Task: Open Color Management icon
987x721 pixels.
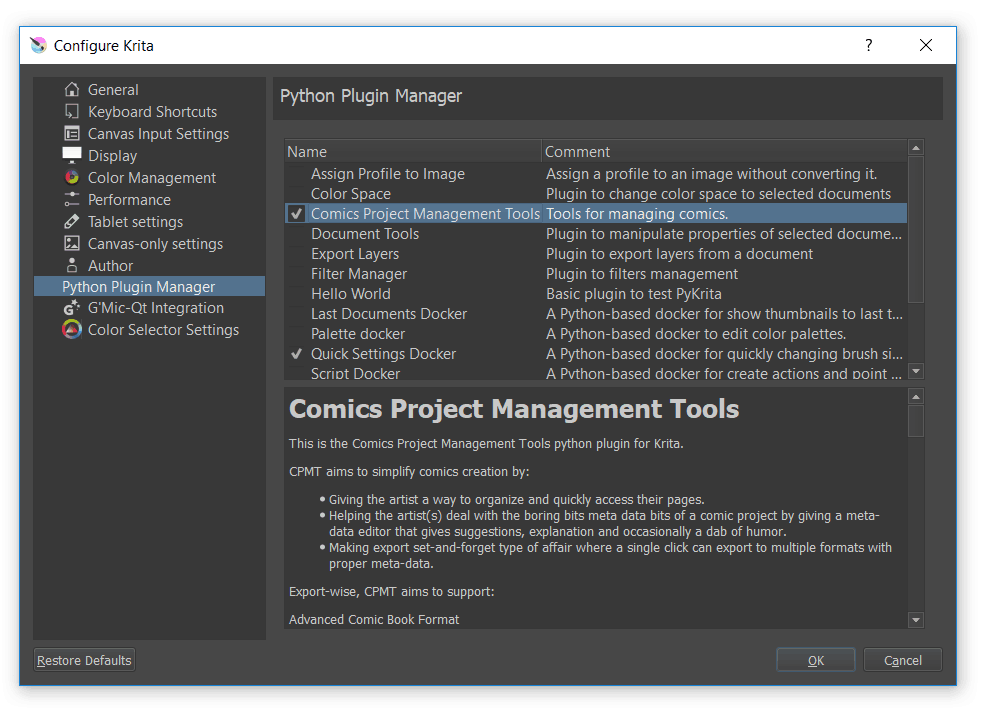Action: [x=72, y=178]
